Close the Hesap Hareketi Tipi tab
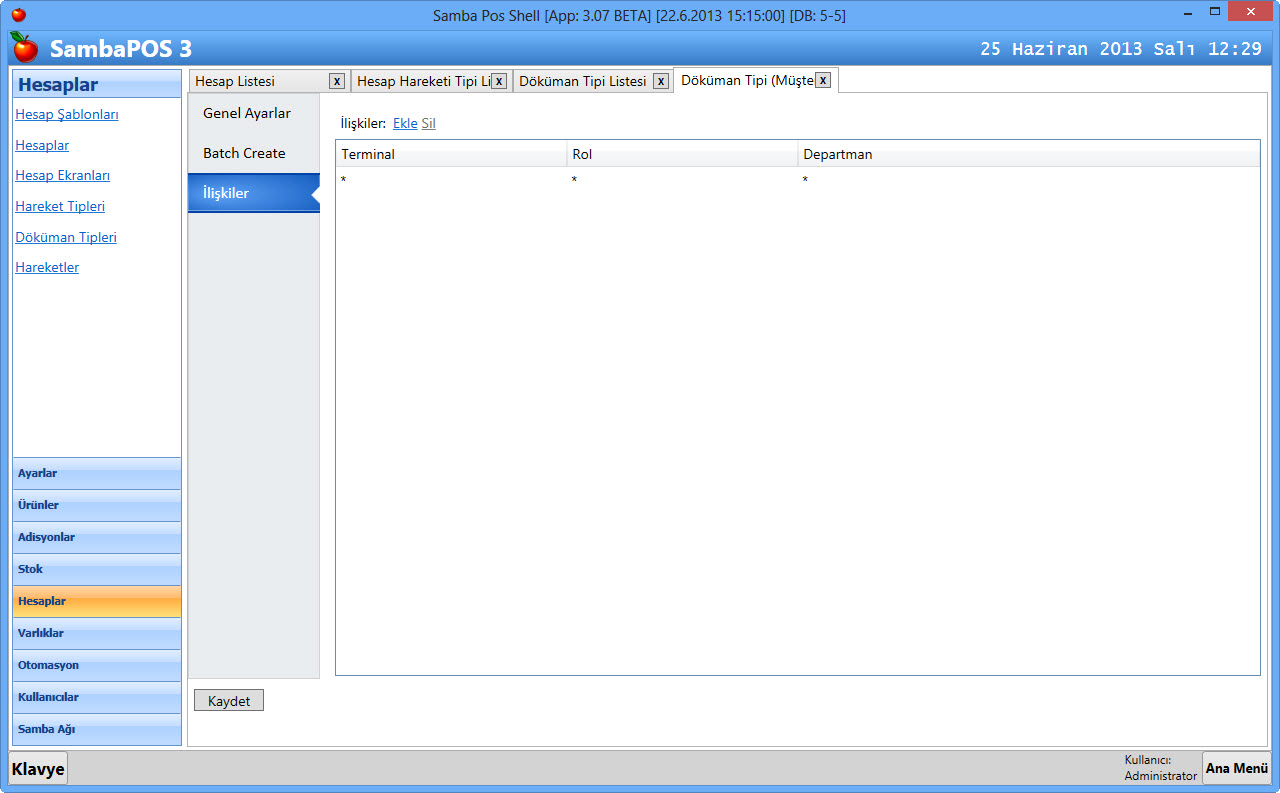 pyautogui.click(x=499, y=81)
